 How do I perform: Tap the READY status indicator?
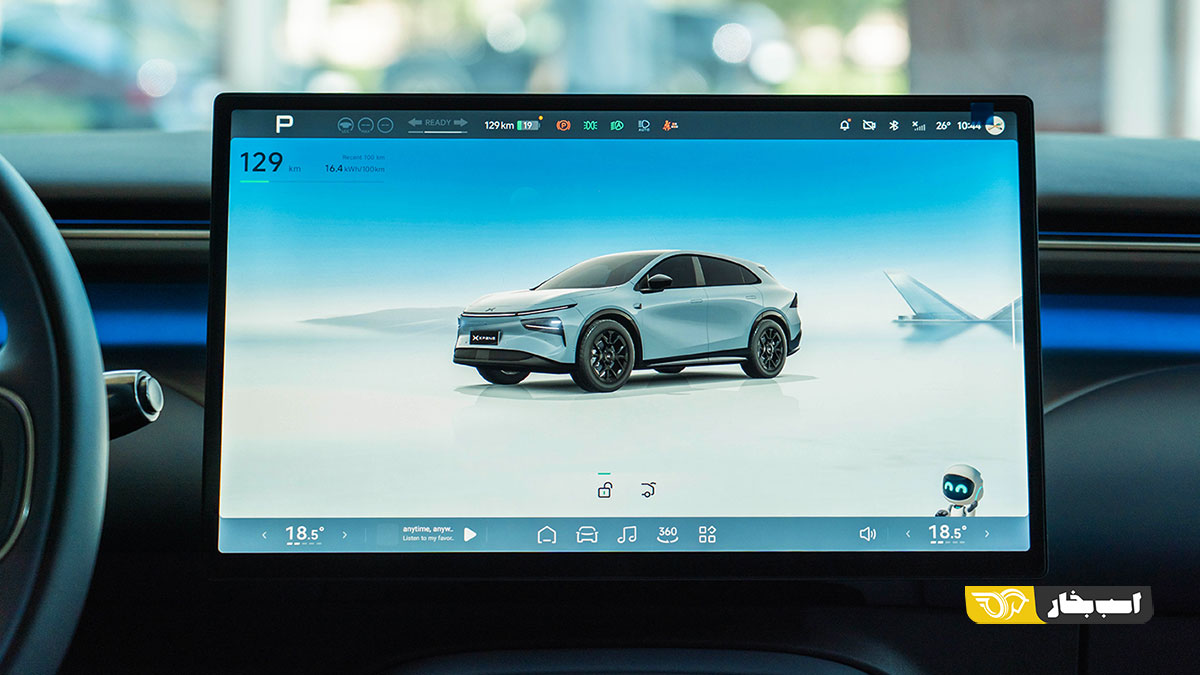point(438,124)
